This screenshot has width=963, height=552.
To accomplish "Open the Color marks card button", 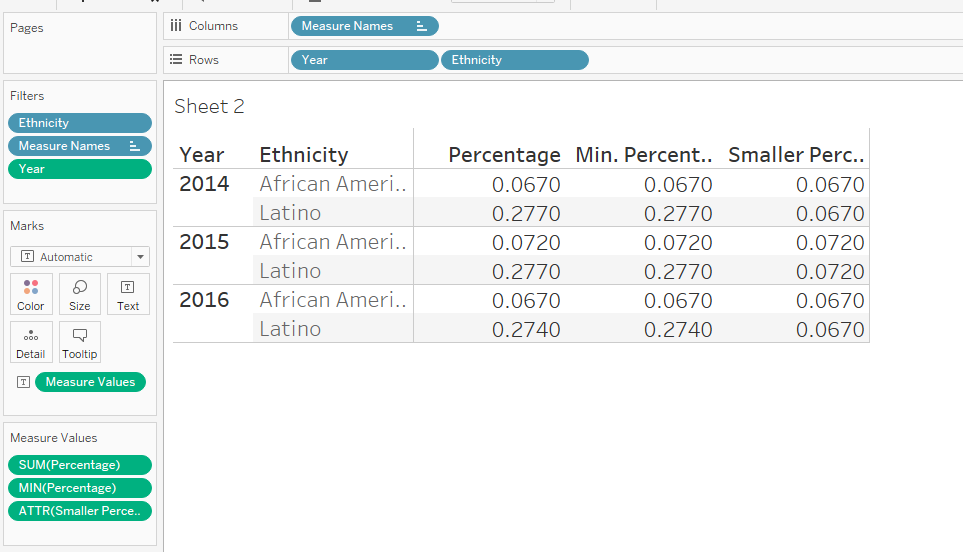I will coord(30,294).
